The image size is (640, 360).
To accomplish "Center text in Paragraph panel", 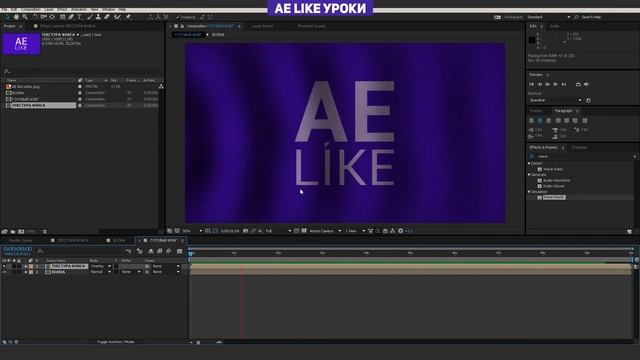I will pos(540,121).
